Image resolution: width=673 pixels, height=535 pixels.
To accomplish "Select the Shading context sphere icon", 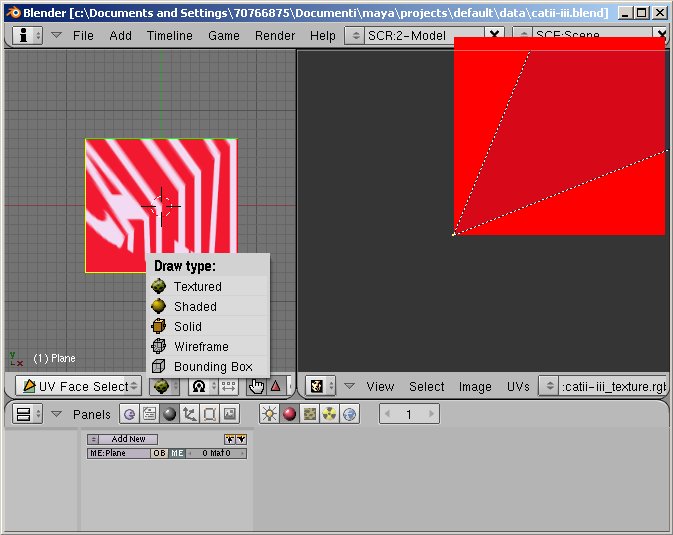I will [x=170, y=414].
